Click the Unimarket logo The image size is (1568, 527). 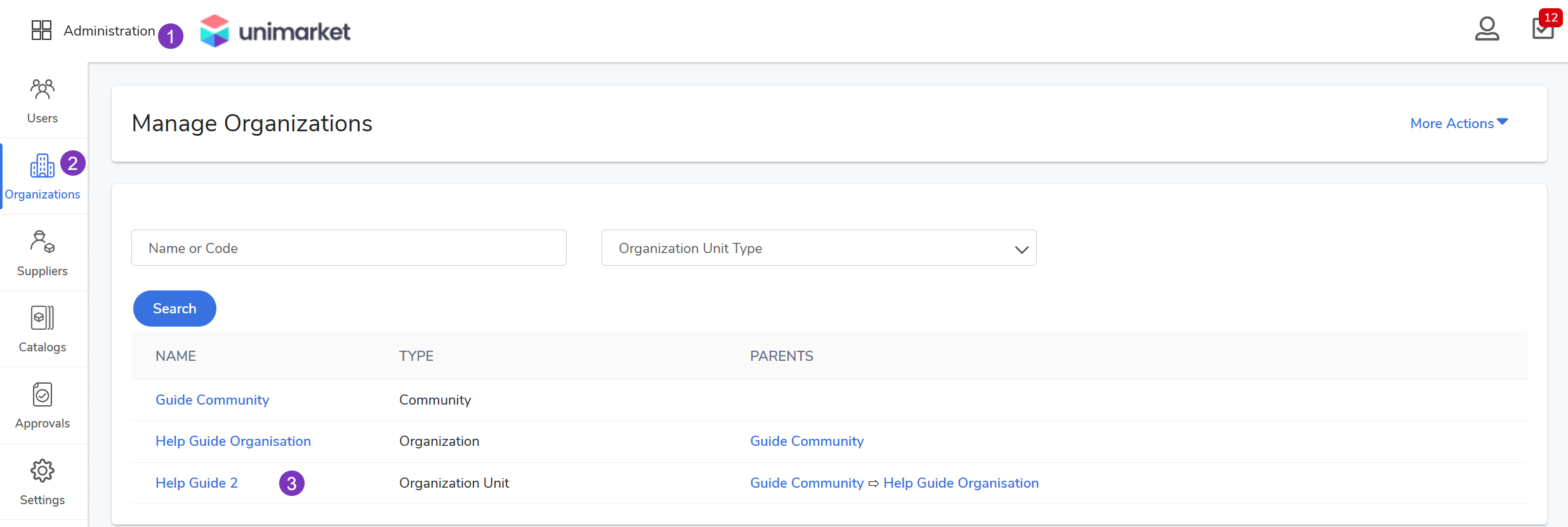tap(275, 31)
